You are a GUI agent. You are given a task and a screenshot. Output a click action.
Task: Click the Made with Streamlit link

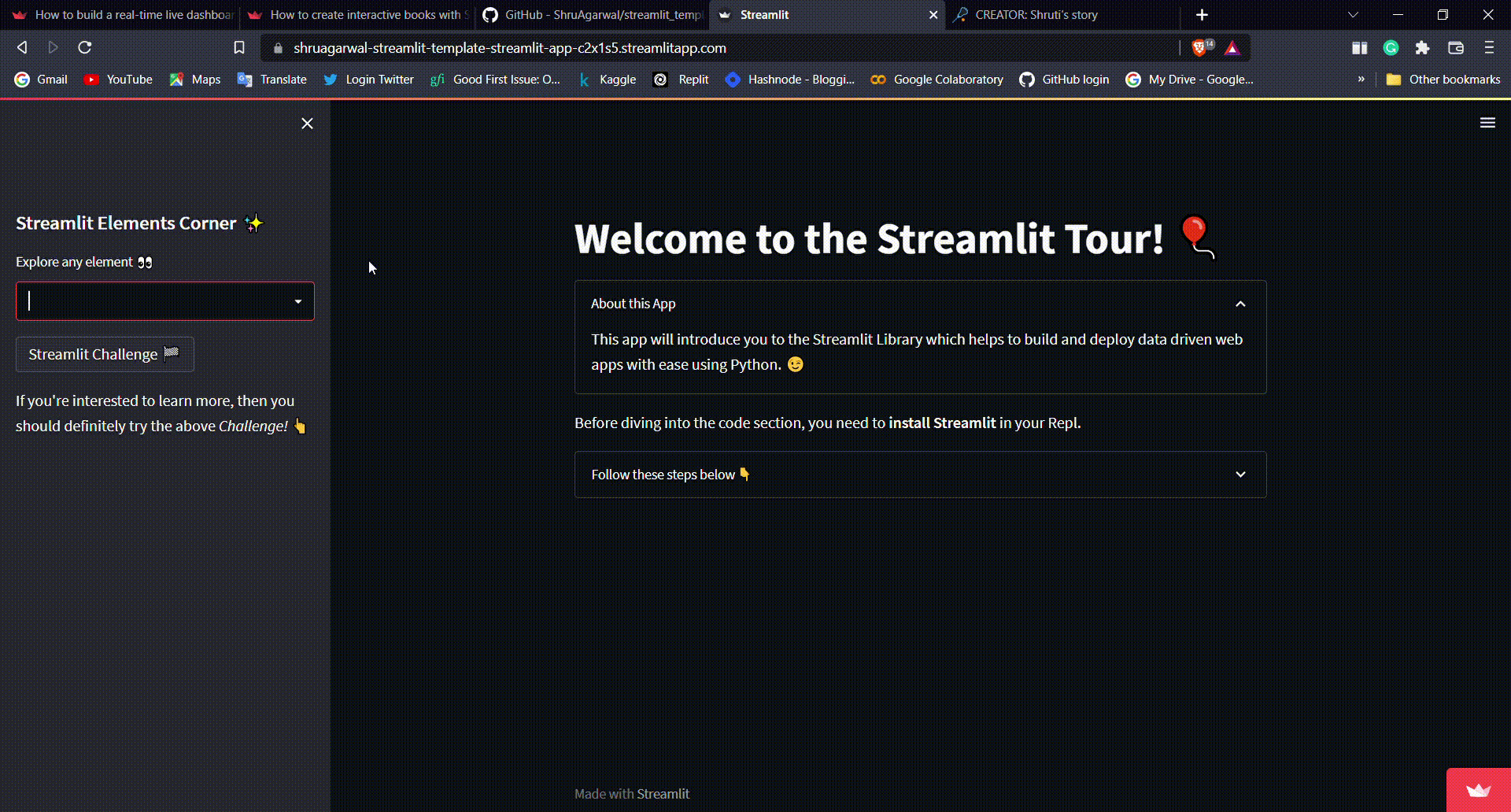tap(663, 794)
